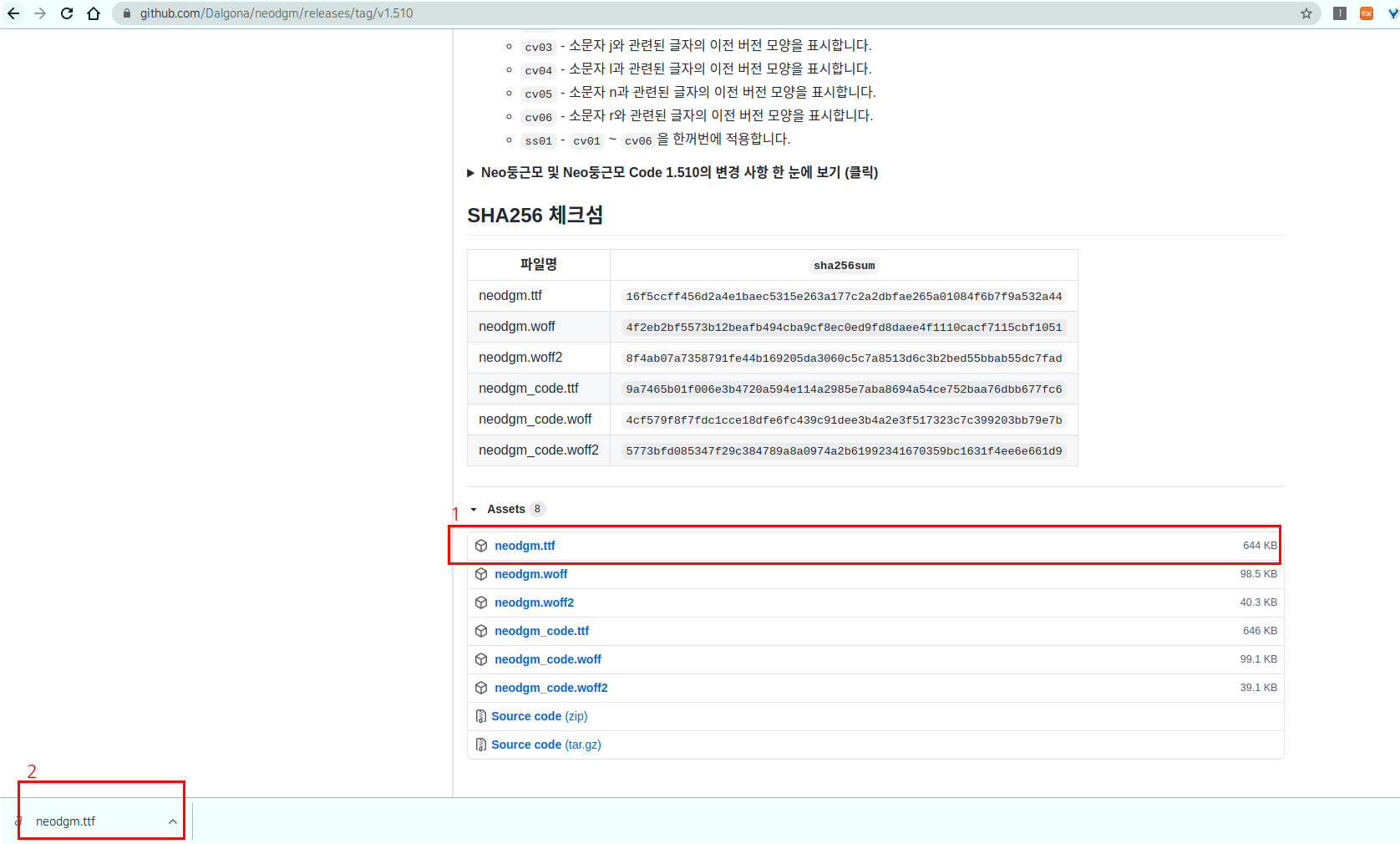Download neodgm_code.woff2 asset
The height and width of the screenshot is (844, 1400).
[x=550, y=688]
